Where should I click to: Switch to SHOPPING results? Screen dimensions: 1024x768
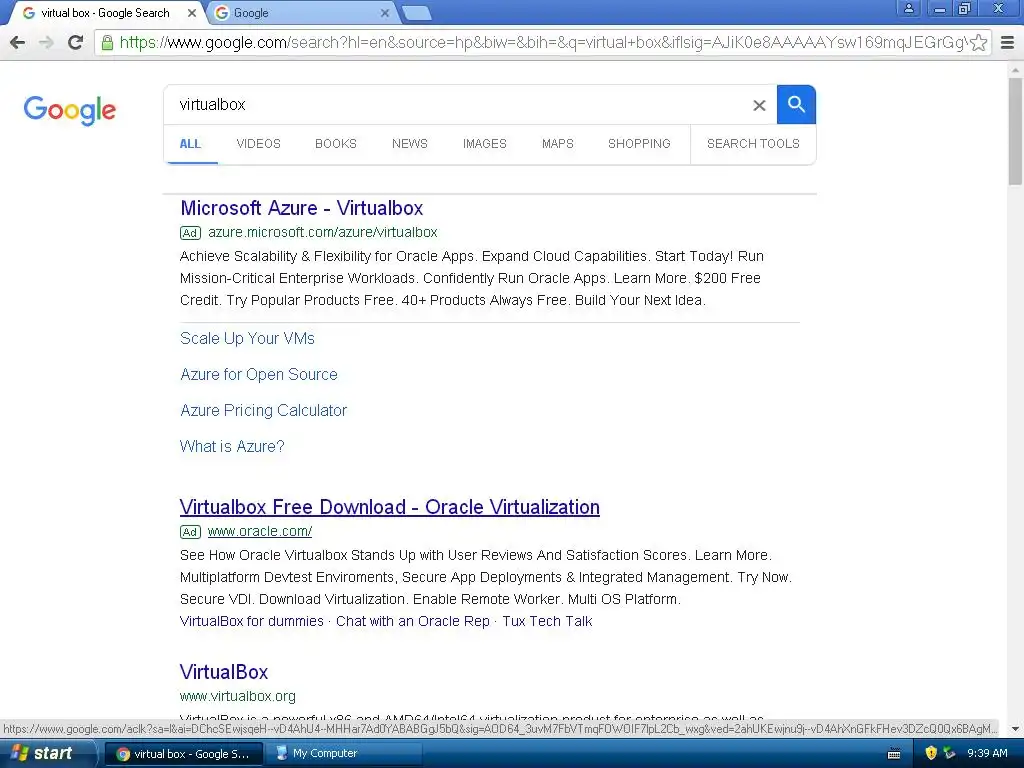pos(639,144)
